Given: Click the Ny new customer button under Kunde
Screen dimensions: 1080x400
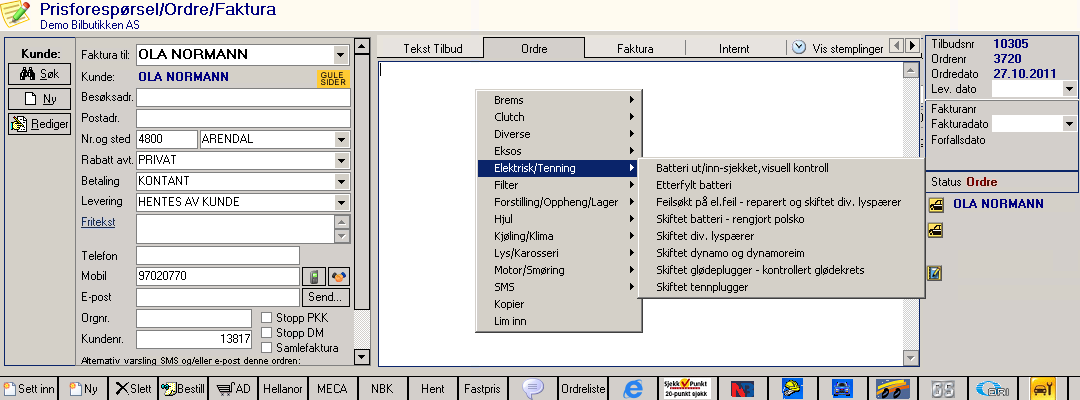Looking at the screenshot, I should pyautogui.click(x=39, y=98).
